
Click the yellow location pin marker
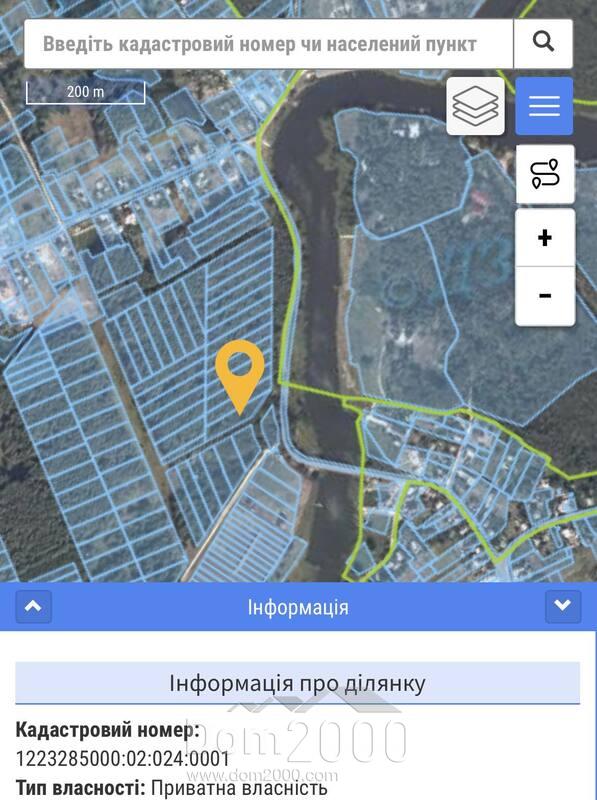pos(240,377)
